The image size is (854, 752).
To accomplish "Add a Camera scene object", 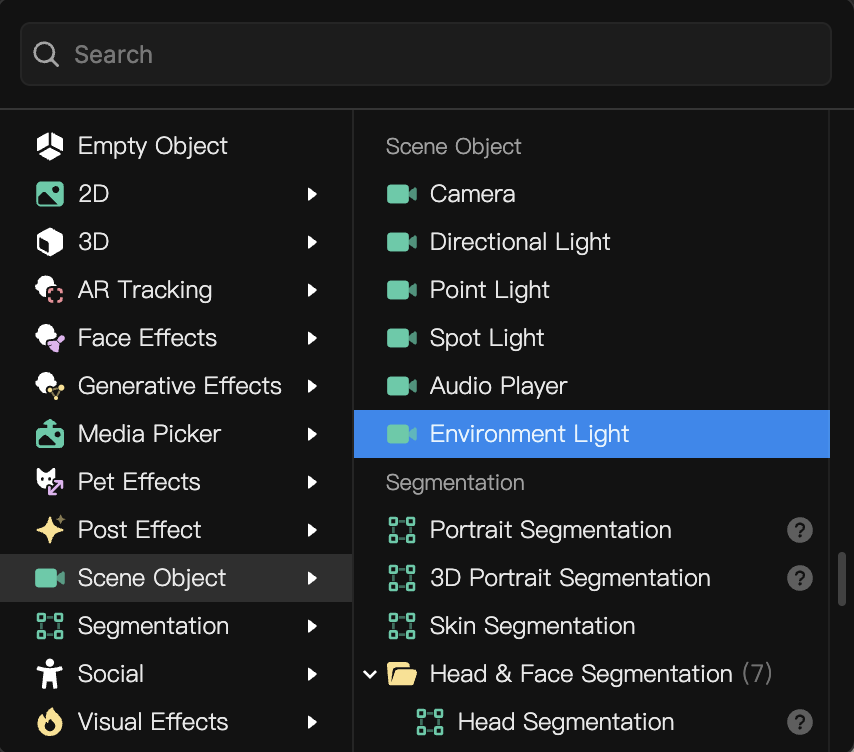I will coord(591,194).
